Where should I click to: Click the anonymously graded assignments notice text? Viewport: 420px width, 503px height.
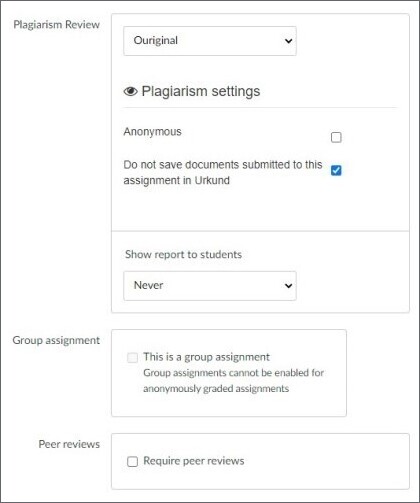point(233,381)
